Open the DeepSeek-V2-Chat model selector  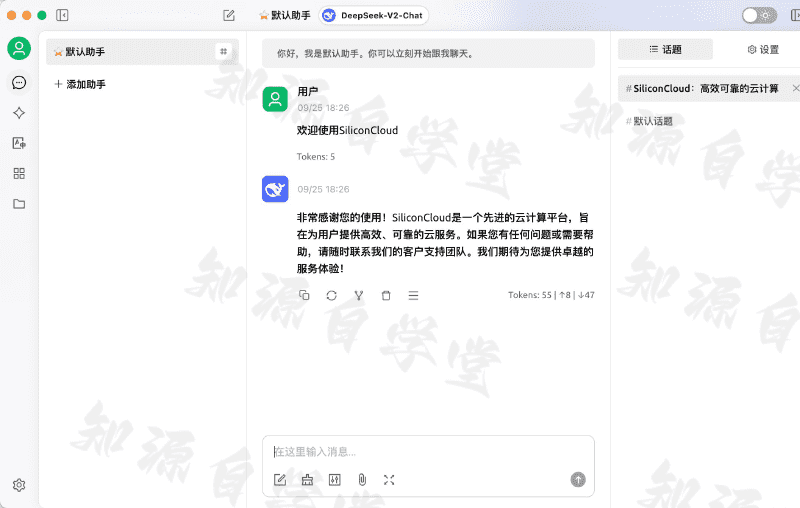pos(374,15)
